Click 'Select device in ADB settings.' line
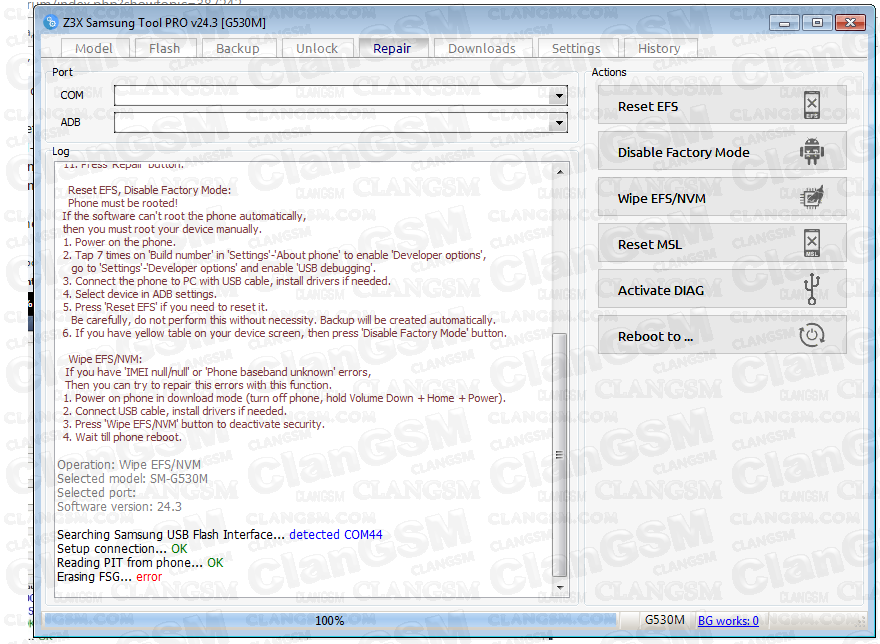 [139, 294]
